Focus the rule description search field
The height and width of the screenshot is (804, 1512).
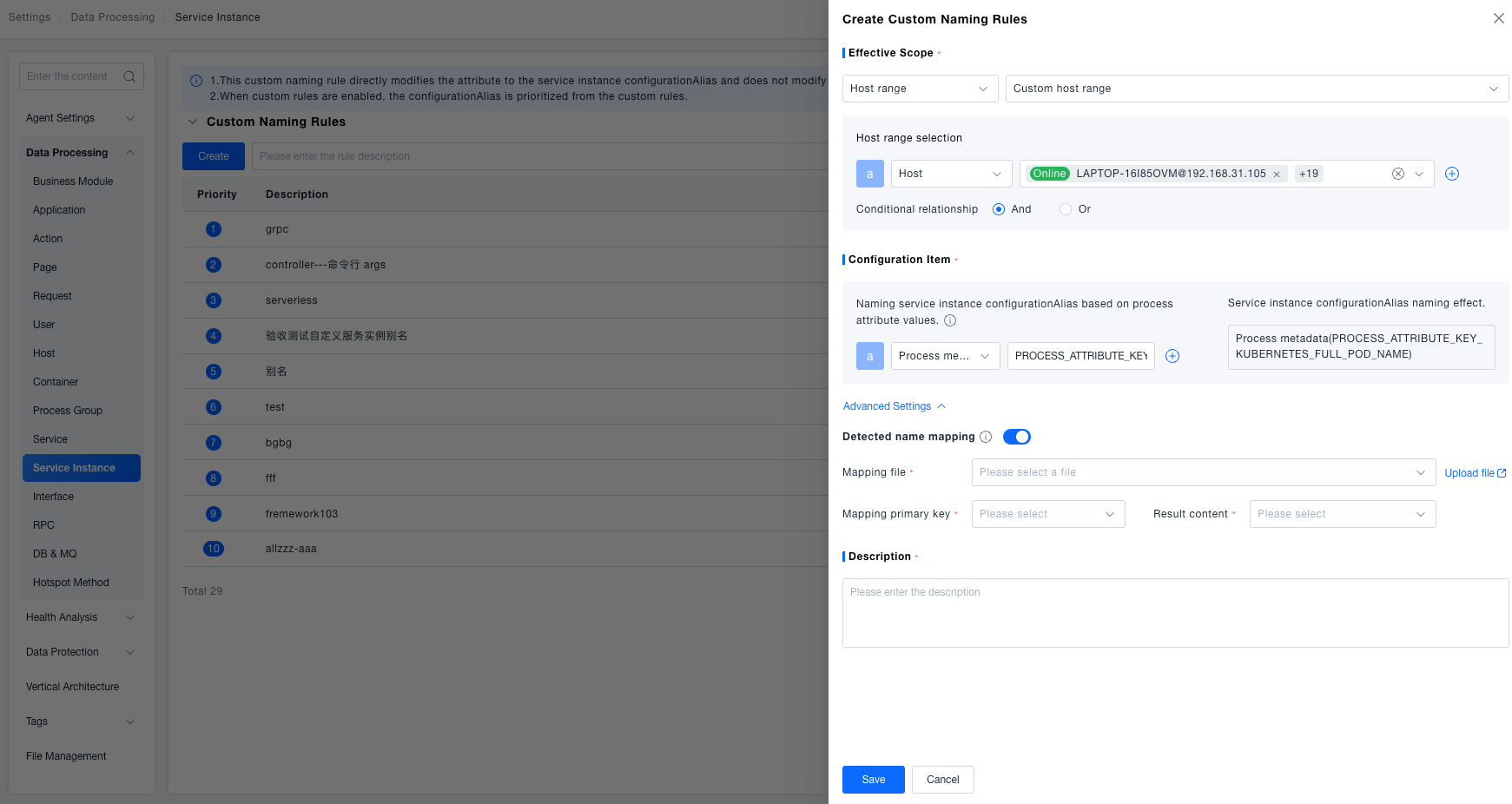tap(540, 156)
